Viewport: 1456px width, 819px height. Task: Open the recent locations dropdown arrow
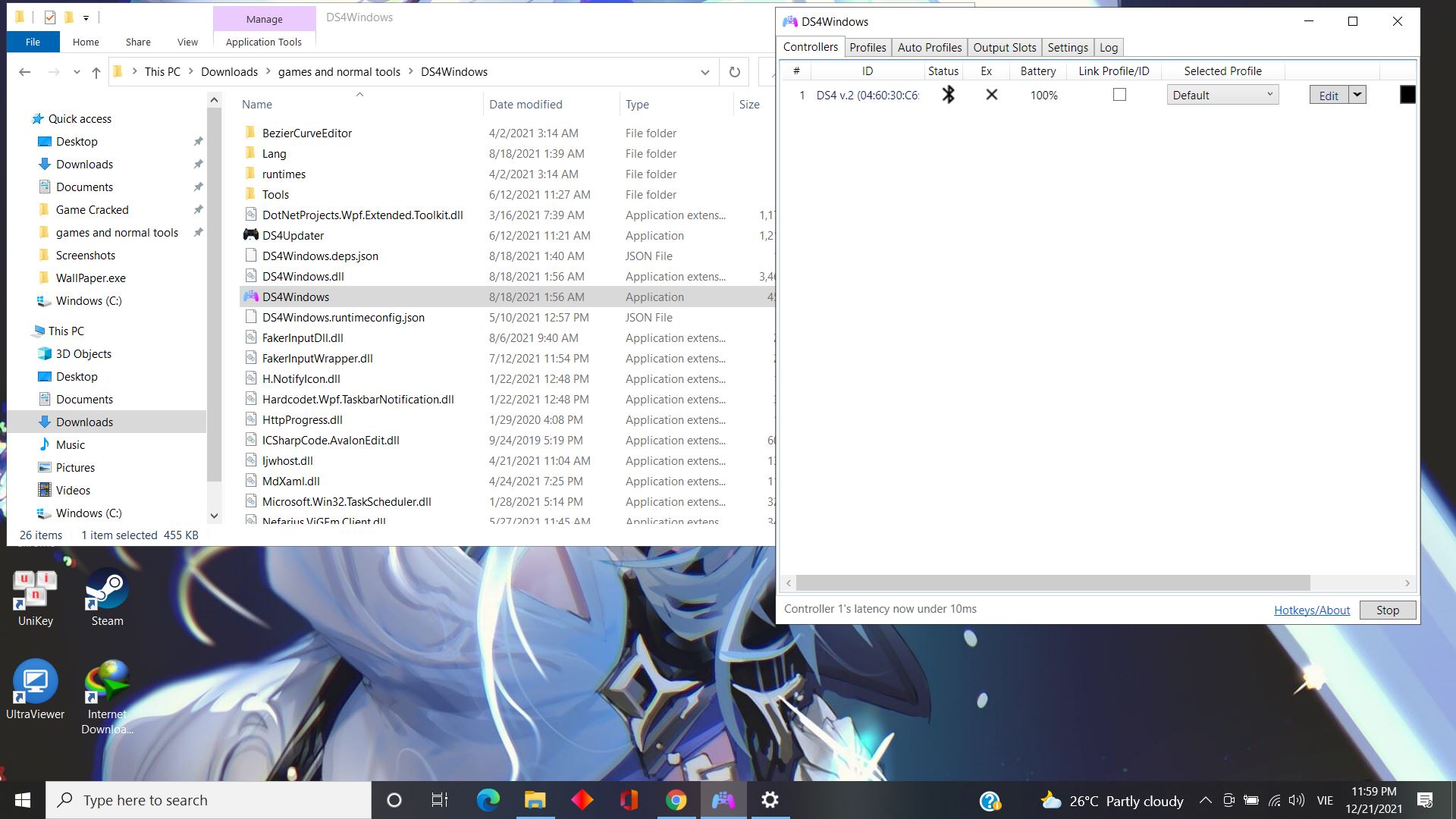pyautogui.click(x=77, y=72)
